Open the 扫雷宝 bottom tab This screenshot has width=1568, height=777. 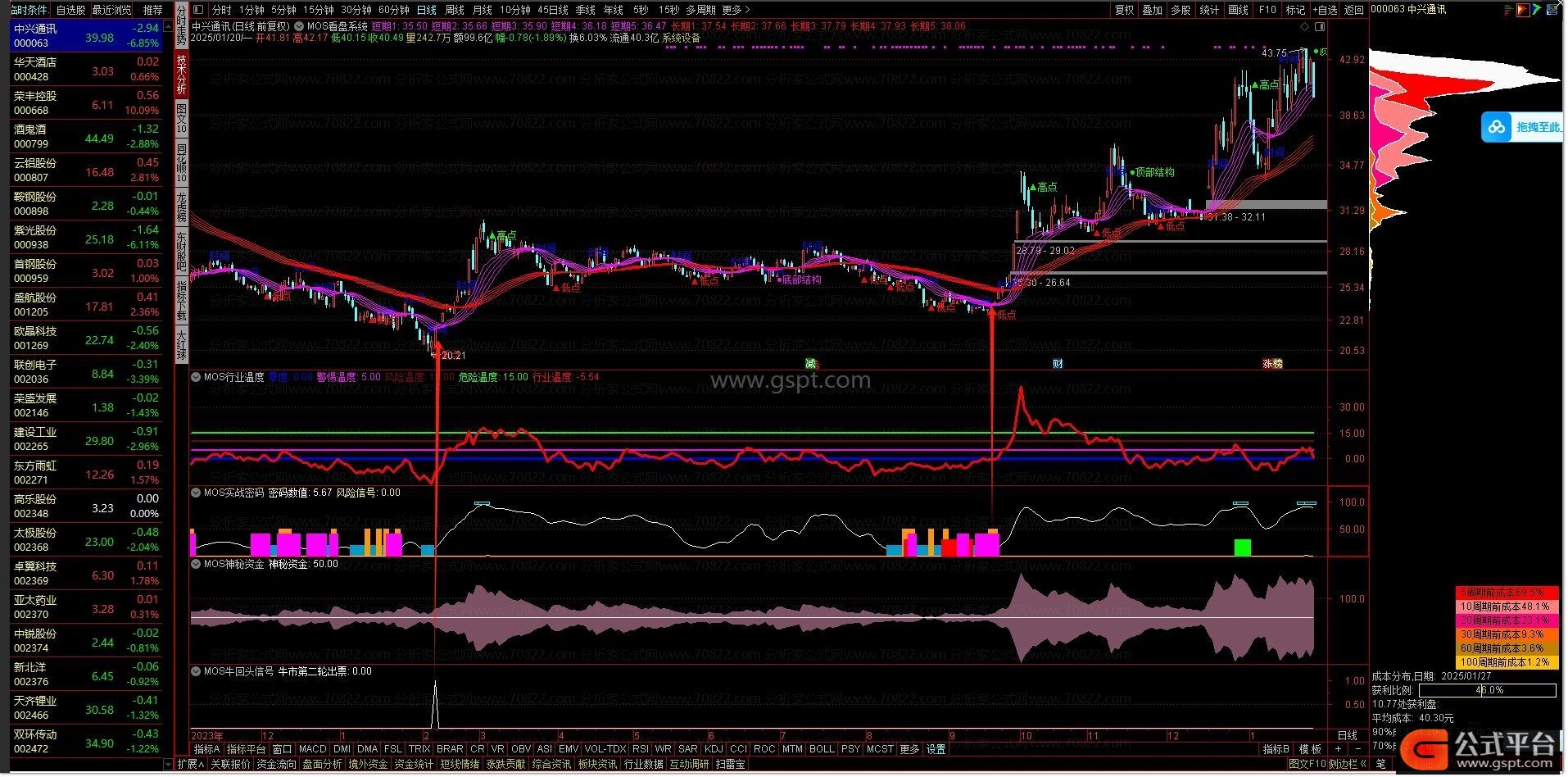point(730,764)
